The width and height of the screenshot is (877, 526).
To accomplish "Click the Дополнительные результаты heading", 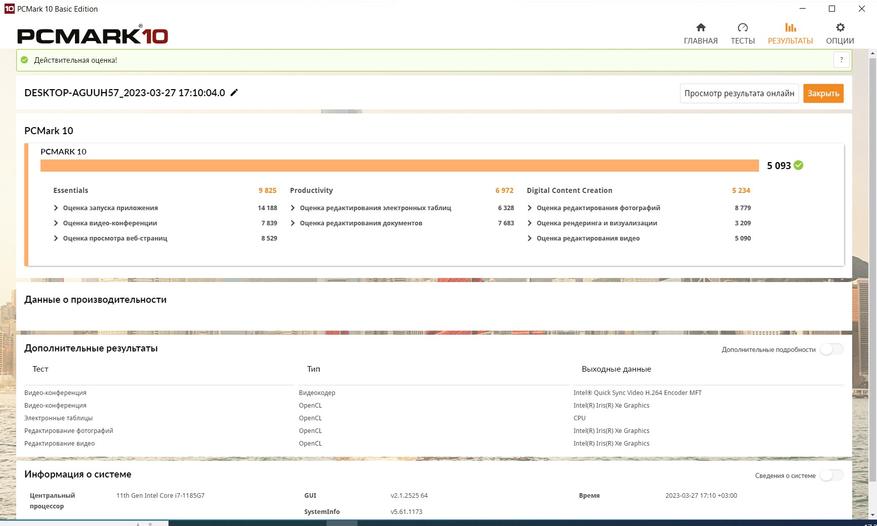I will [x=91, y=348].
